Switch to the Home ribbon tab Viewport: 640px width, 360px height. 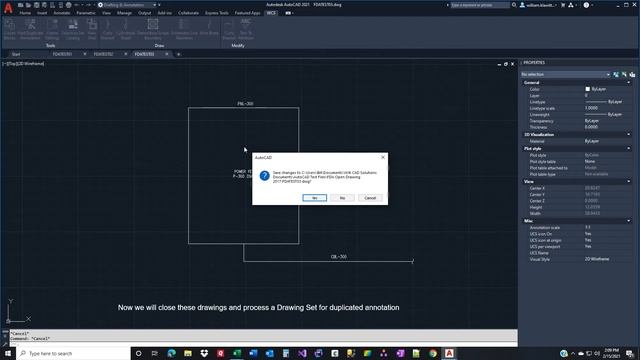point(25,13)
